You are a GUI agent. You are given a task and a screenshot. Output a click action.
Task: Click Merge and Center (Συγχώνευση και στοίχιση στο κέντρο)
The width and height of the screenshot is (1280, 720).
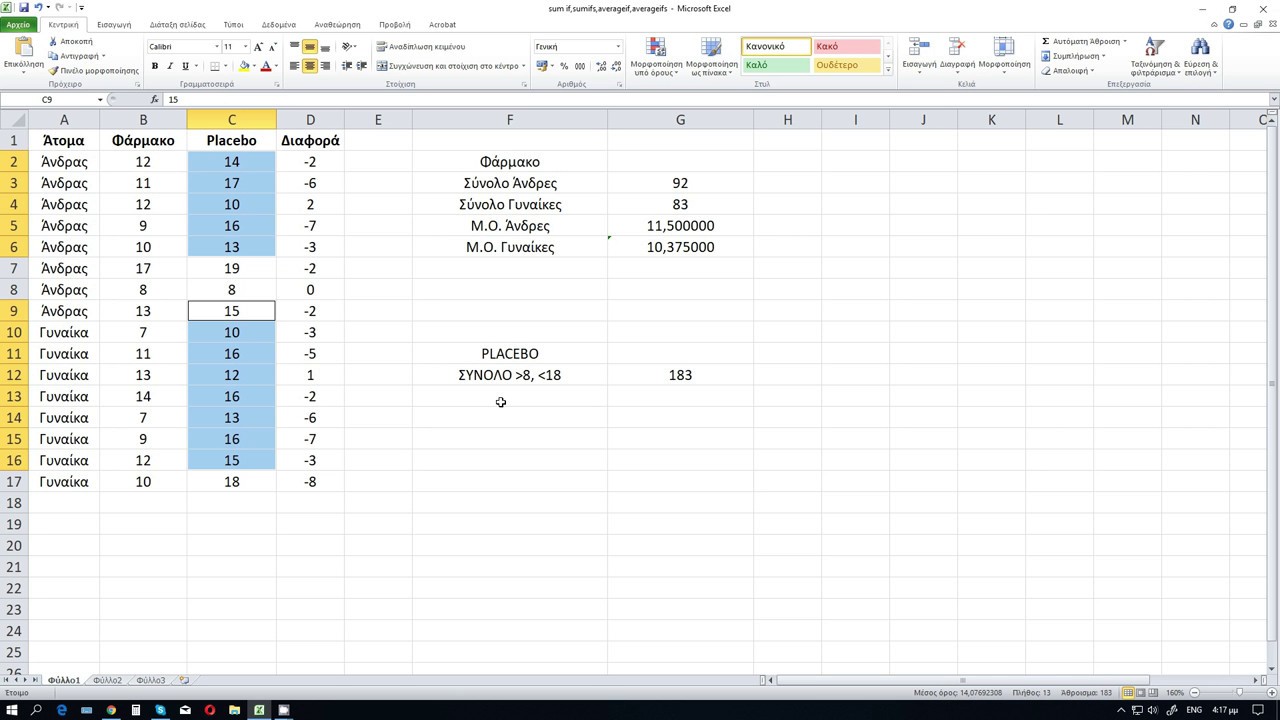point(451,66)
